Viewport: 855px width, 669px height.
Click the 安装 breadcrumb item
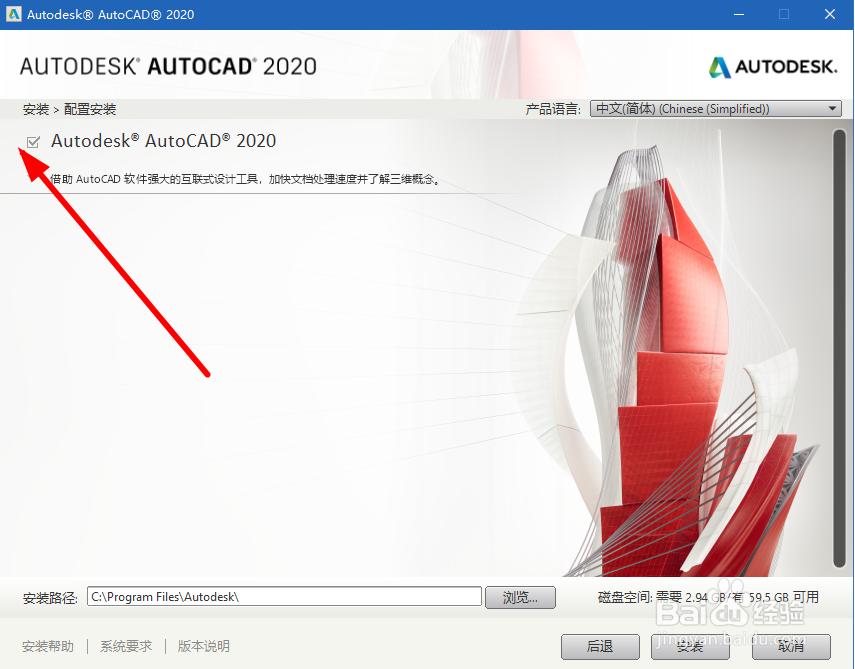point(36,109)
